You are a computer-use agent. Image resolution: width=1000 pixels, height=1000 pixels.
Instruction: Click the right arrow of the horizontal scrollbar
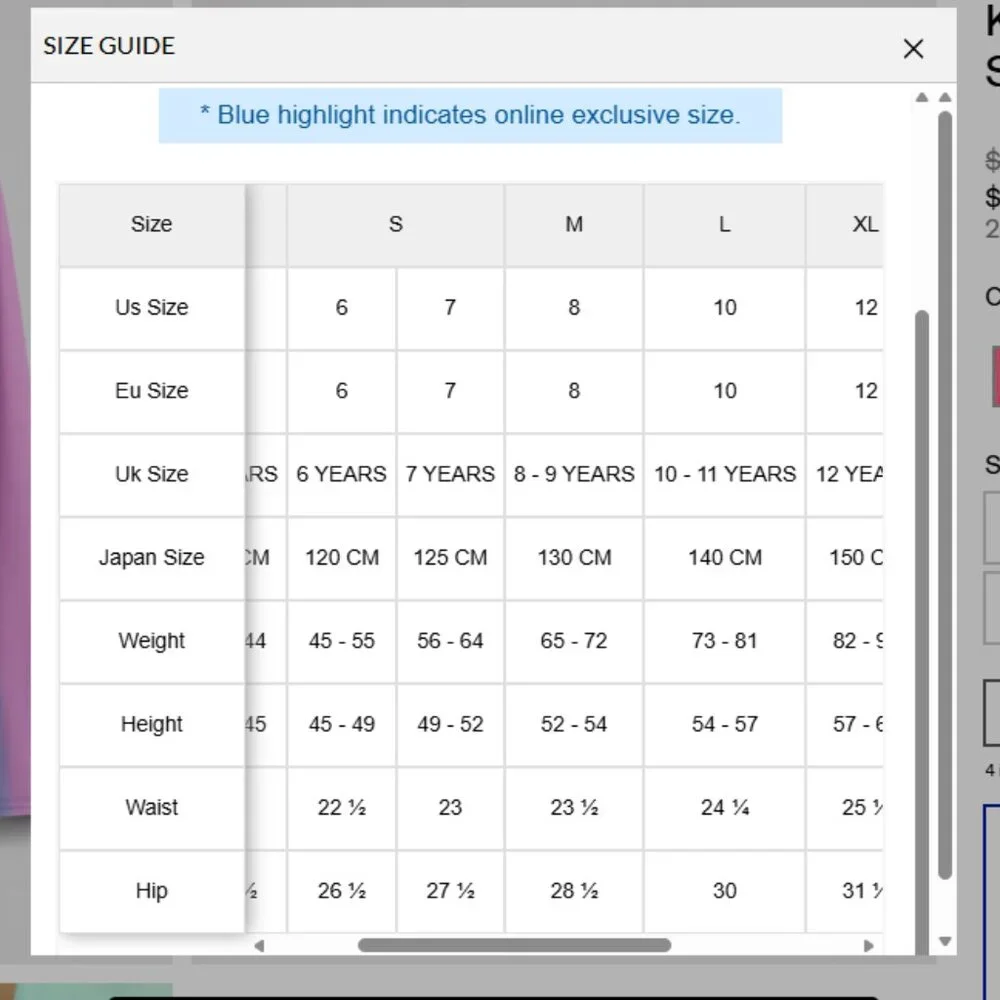[869, 945]
